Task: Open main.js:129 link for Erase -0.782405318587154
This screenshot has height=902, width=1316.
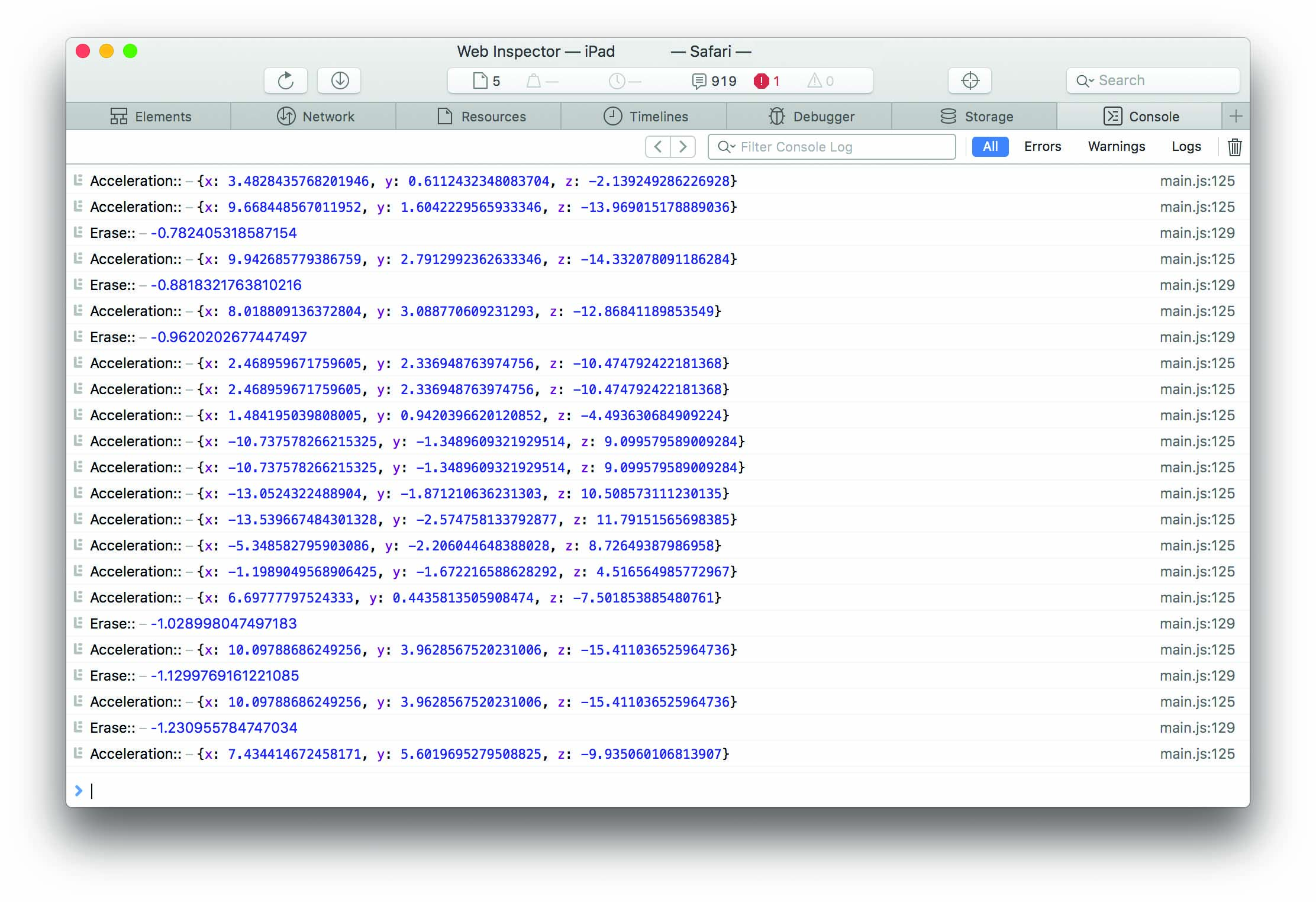Action: pos(1197,233)
